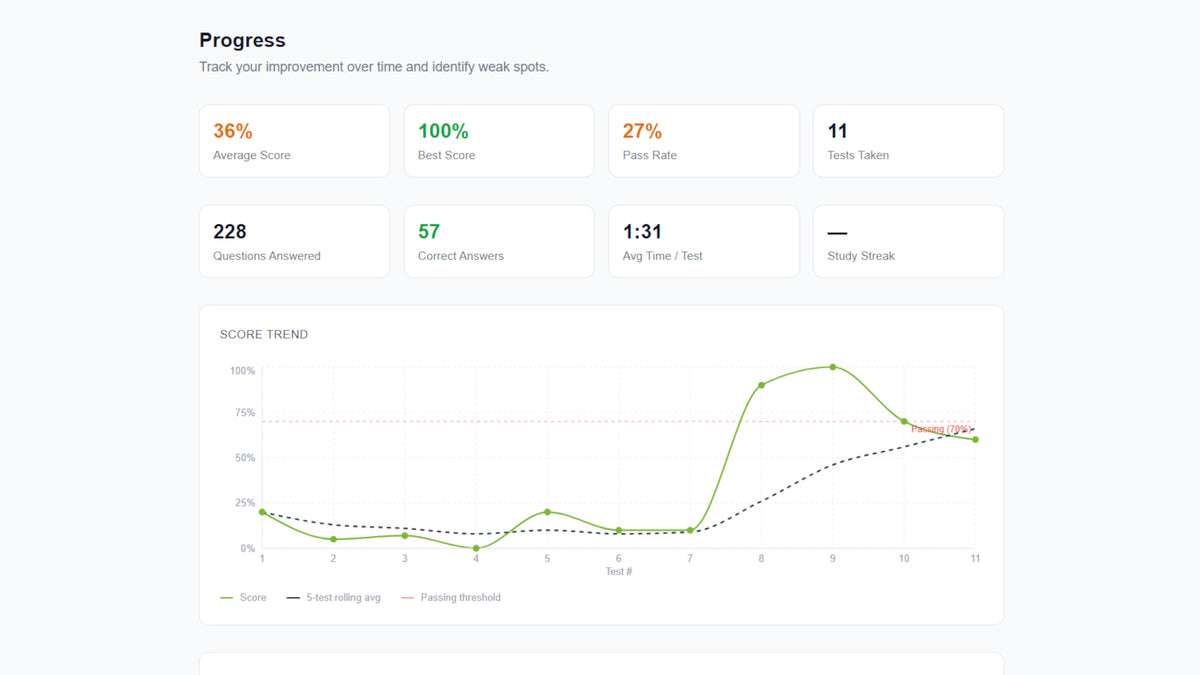Image resolution: width=1200 pixels, height=675 pixels.
Task: Select the Best Score 100% card
Action: pyautogui.click(x=499, y=141)
